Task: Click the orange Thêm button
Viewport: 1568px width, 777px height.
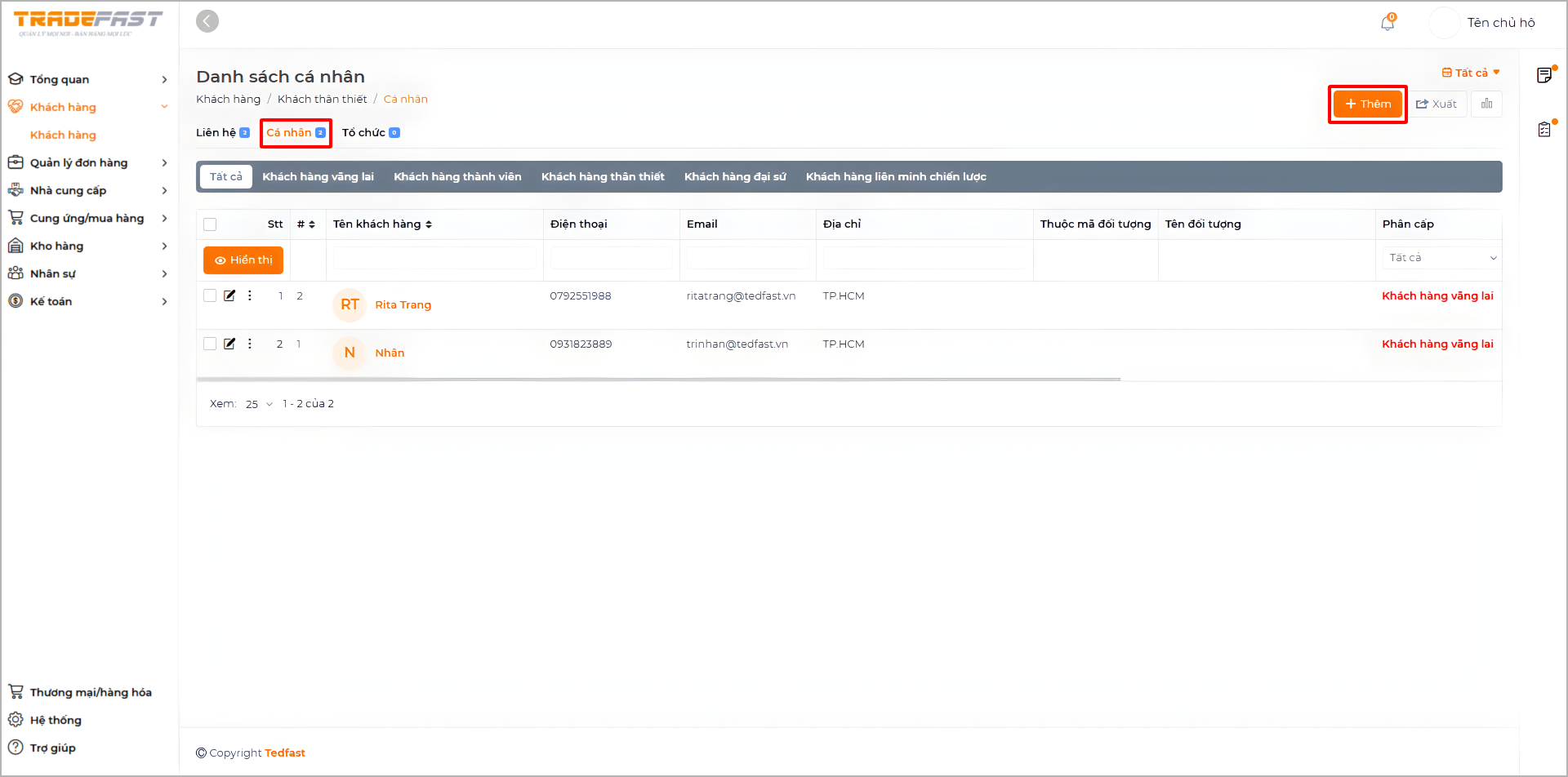Action: [x=1367, y=104]
